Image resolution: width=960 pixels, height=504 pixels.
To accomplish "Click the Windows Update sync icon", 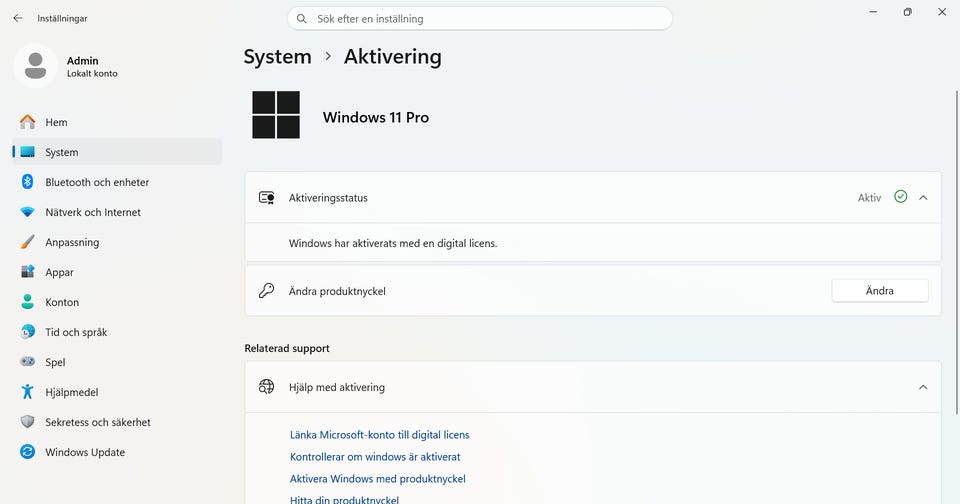I will 28,452.
